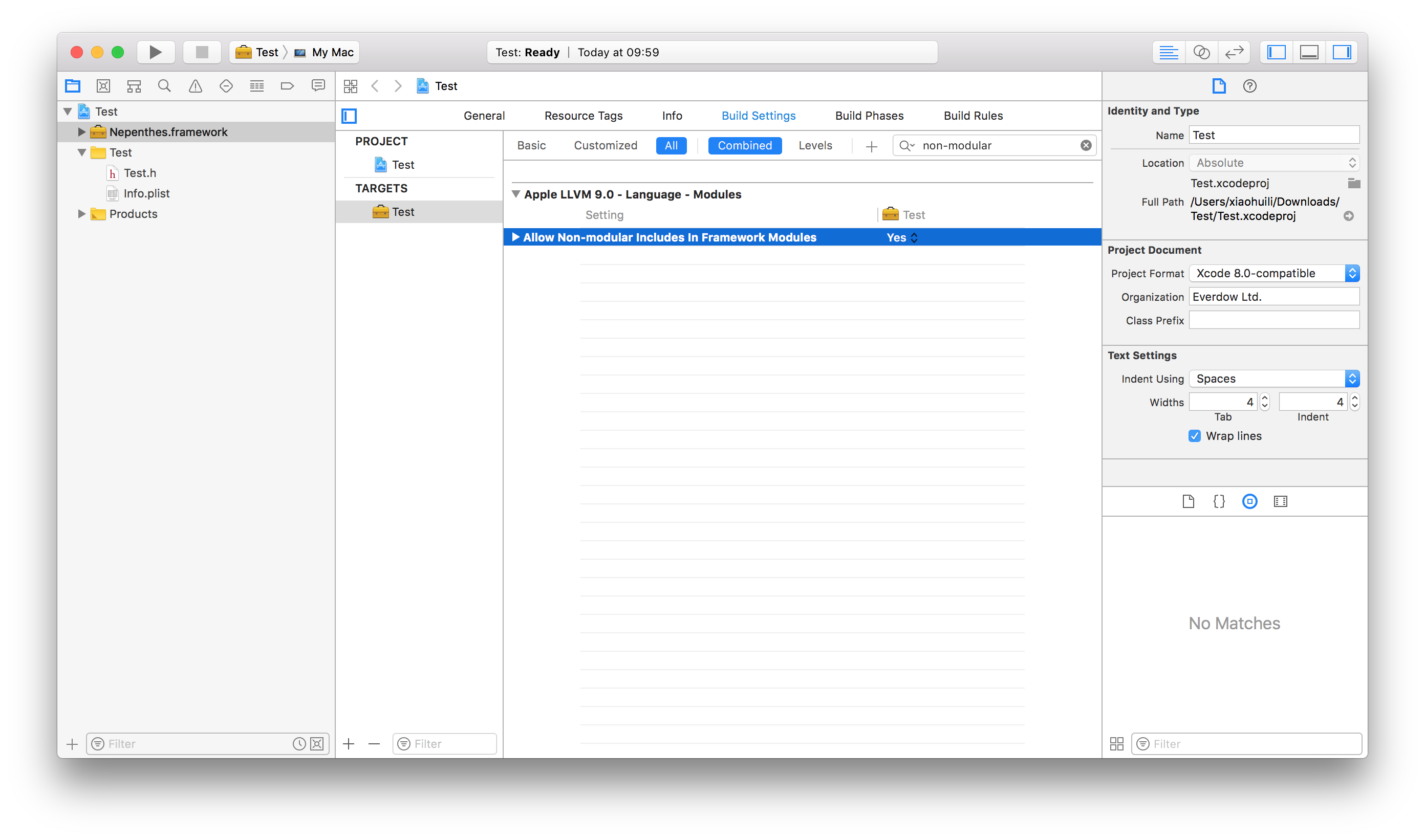Run the project with the Play button
Image resolution: width=1425 pixels, height=840 pixels.
pyautogui.click(x=155, y=53)
